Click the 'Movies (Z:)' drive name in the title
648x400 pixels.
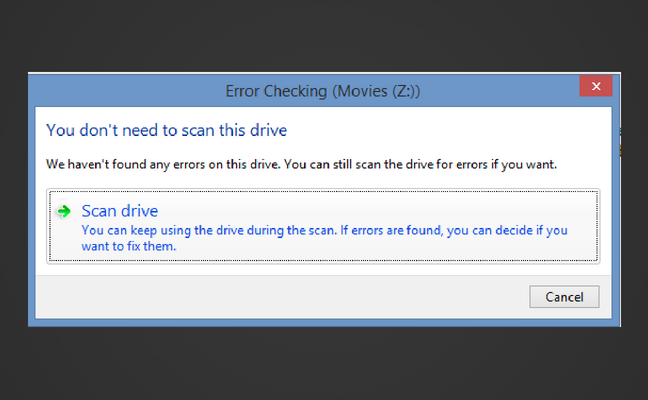[x=374, y=91]
